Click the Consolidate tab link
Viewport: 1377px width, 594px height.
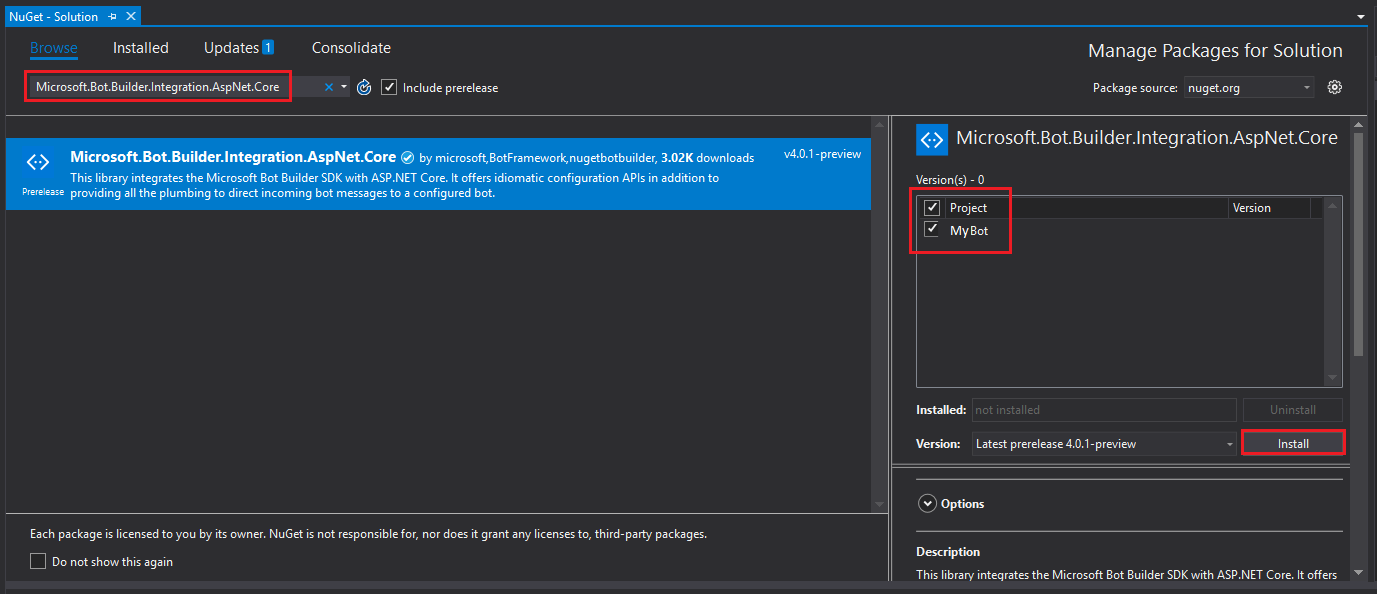pyautogui.click(x=350, y=47)
